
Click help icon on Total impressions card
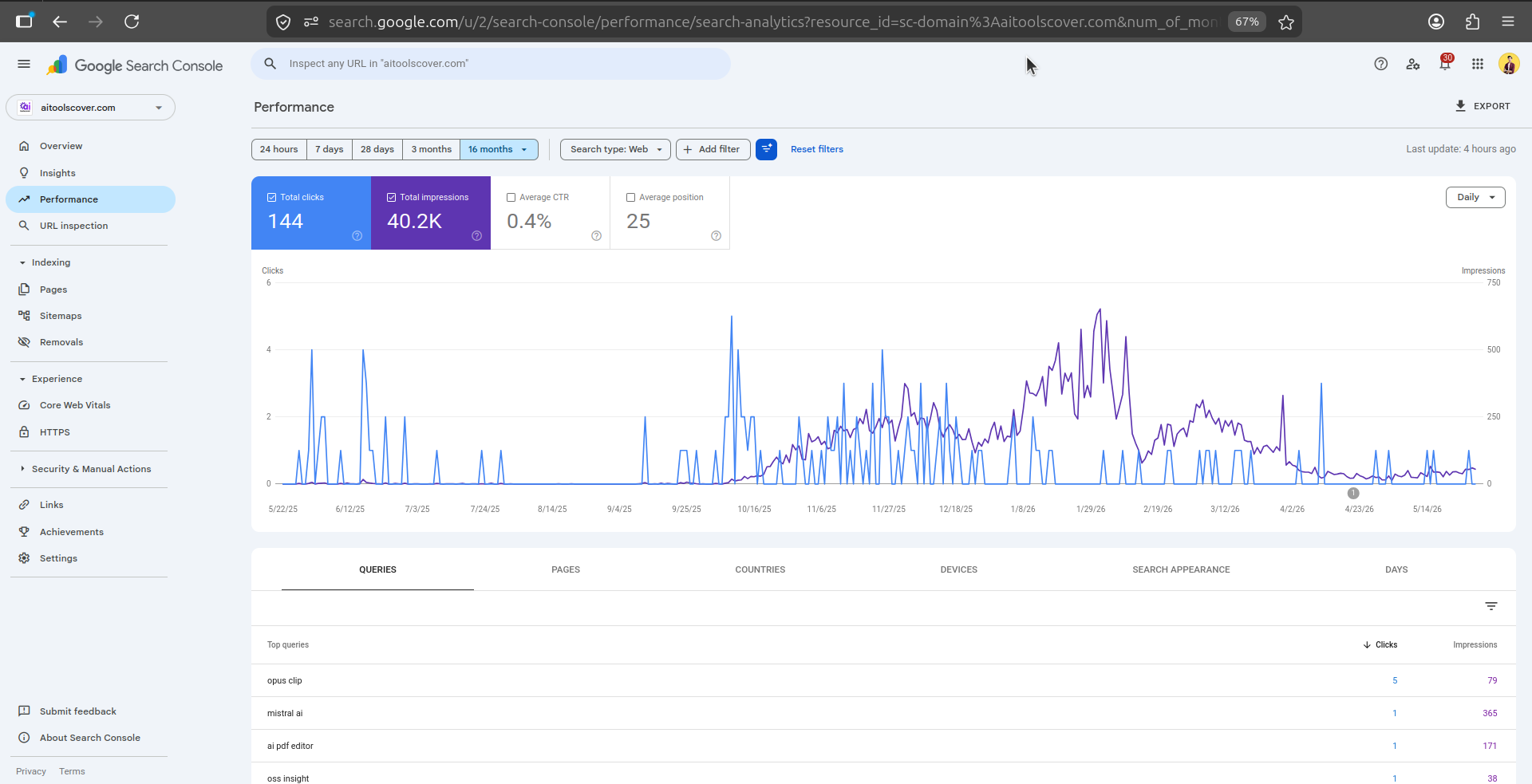coord(477,236)
